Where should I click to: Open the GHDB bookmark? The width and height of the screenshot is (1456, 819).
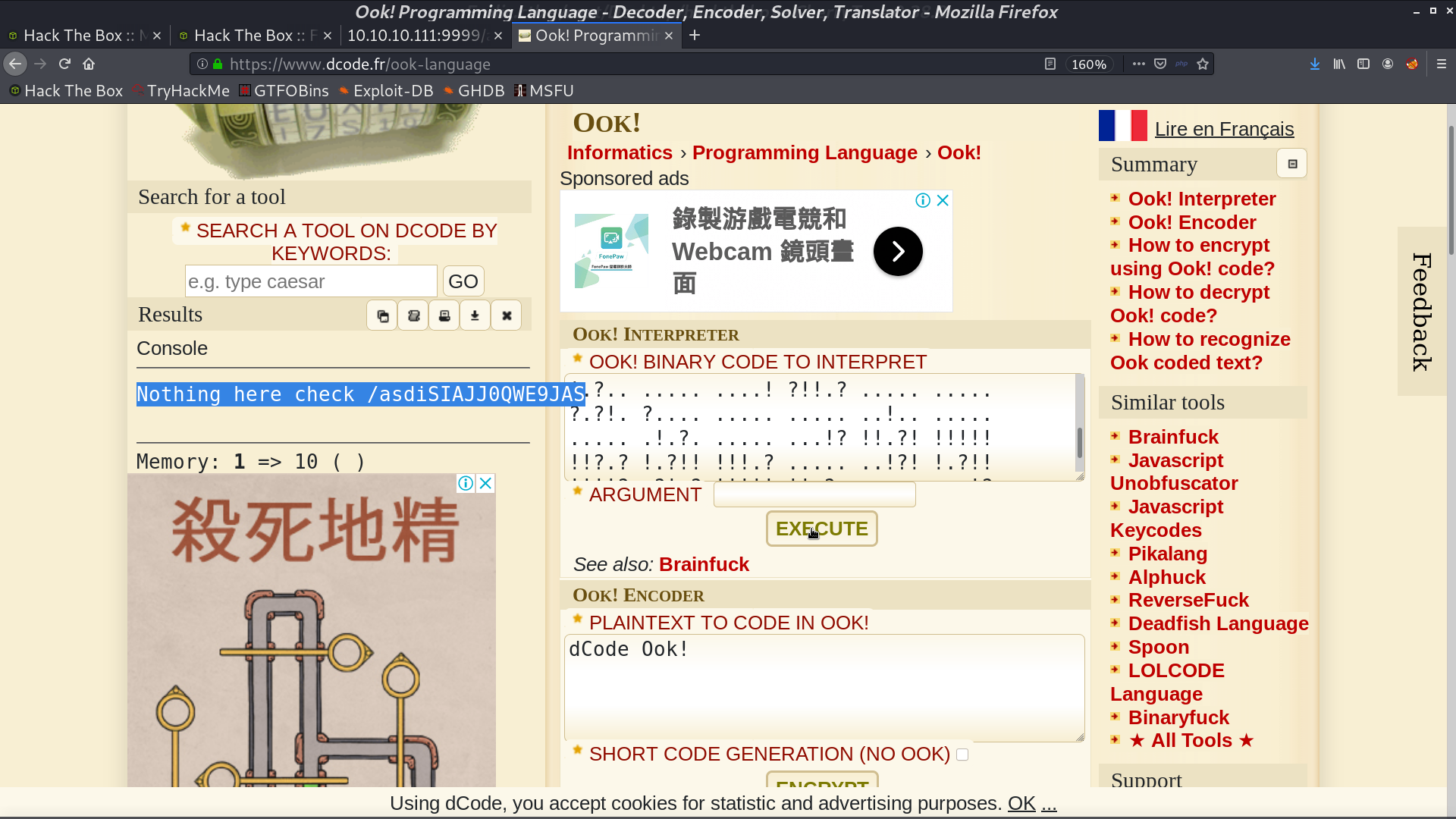click(474, 91)
